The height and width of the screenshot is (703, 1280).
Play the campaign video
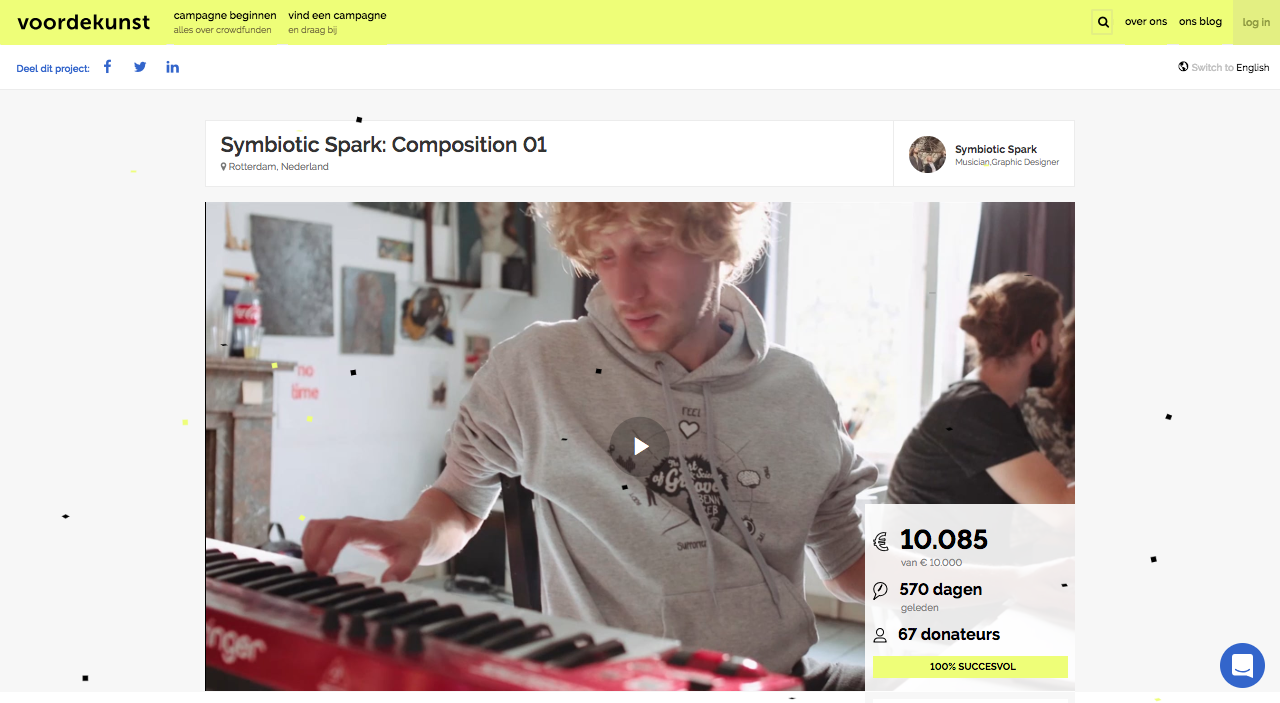[x=640, y=446]
